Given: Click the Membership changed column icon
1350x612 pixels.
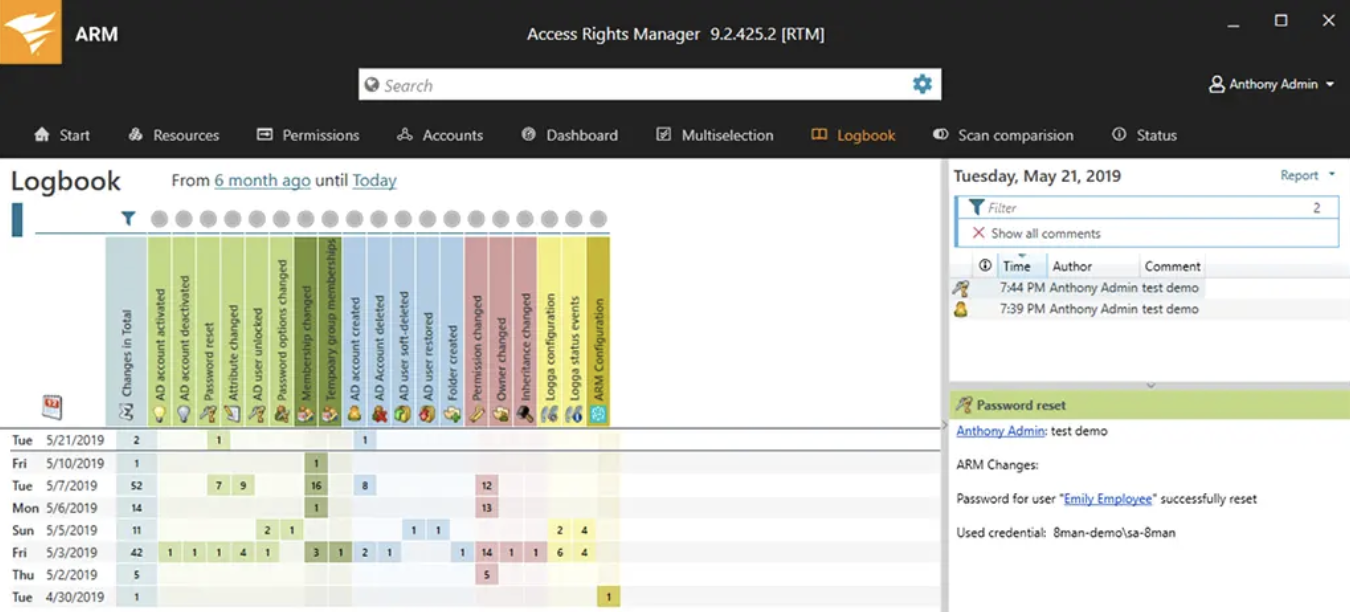Looking at the screenshot, I should tap(306, 413).
